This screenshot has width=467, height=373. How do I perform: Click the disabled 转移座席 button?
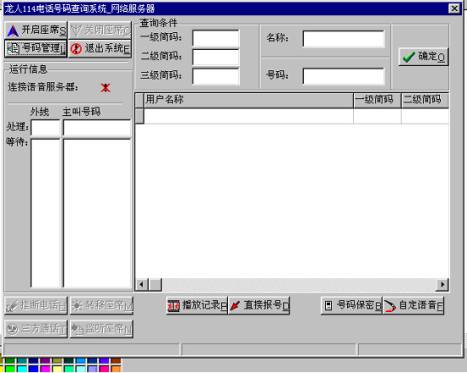pyautogui.click(x=102, y=306)
